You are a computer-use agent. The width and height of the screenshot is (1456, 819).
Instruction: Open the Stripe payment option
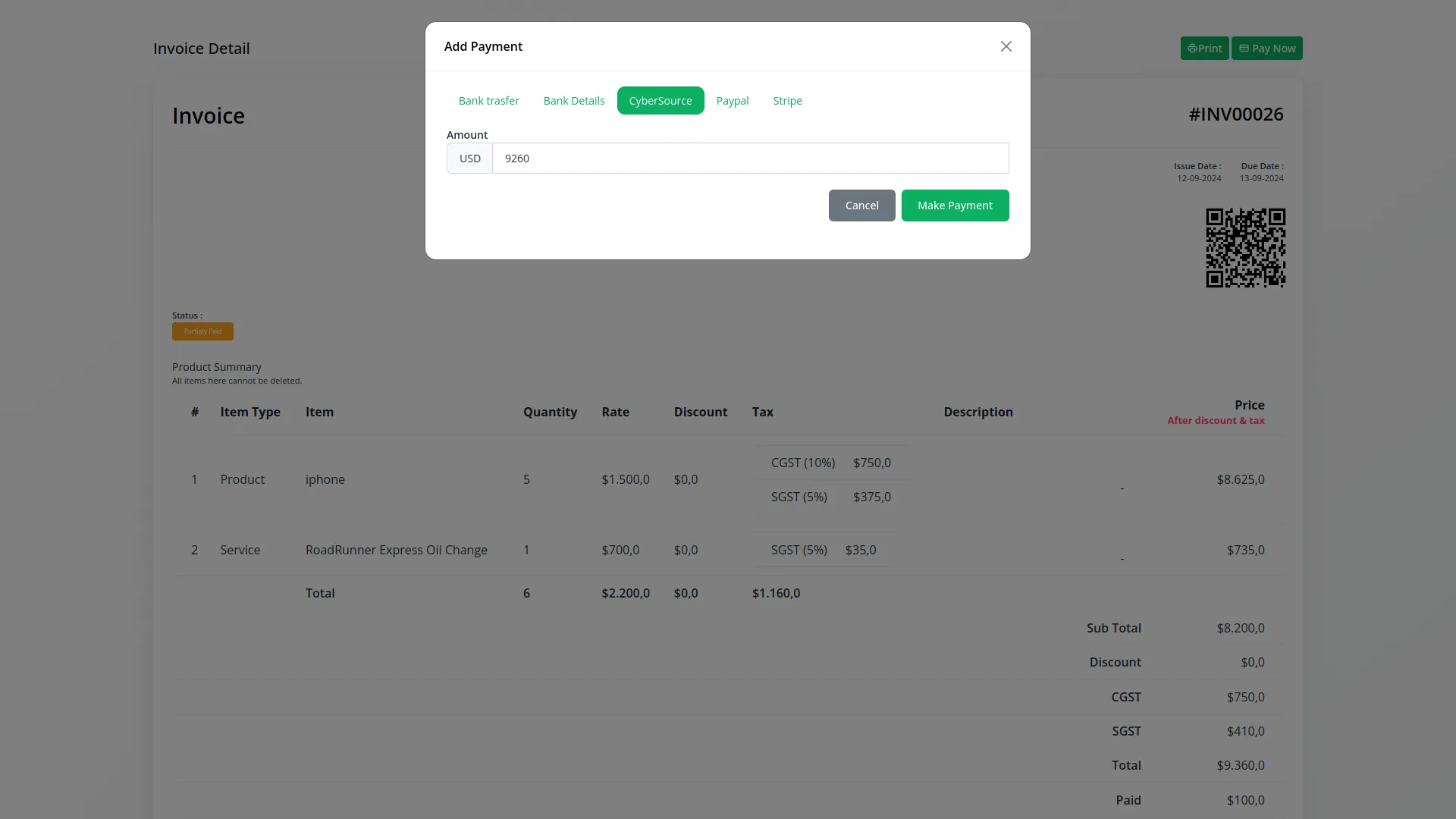(x=787, y=100)
